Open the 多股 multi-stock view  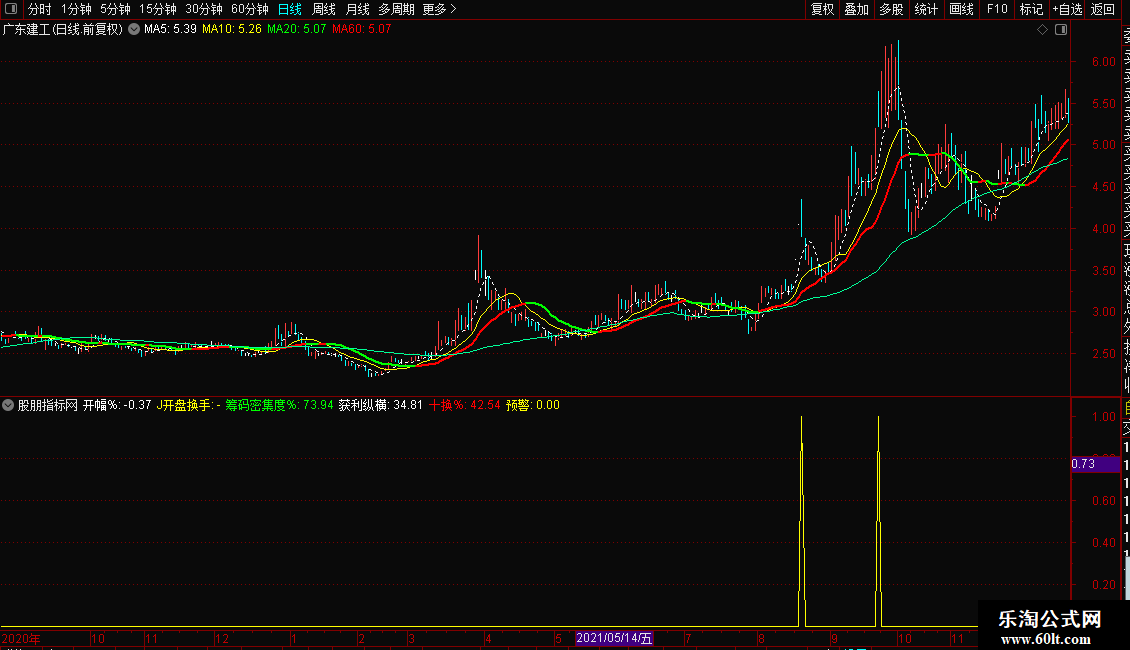(x=891, y=9)
